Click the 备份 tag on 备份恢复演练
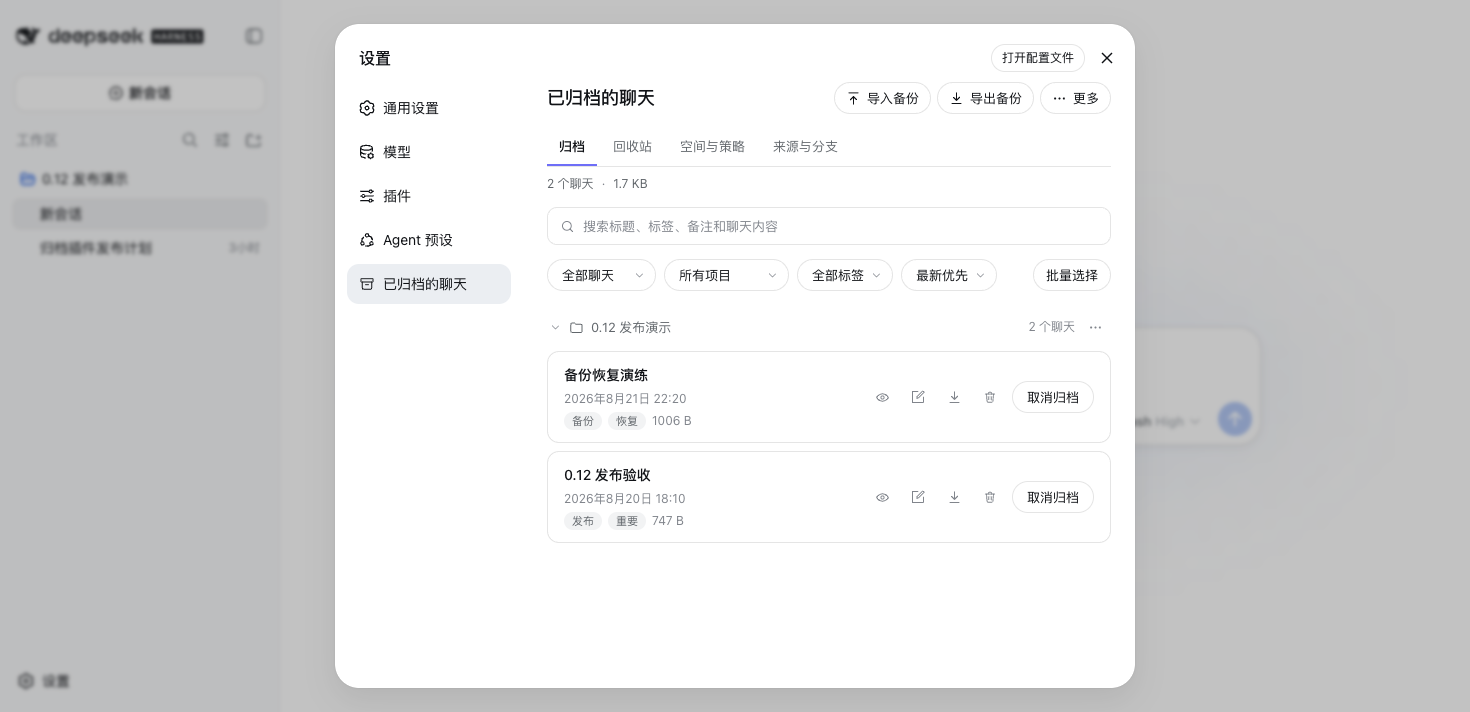The width and height of the screenshot is (1470, 712). (583, 421)
